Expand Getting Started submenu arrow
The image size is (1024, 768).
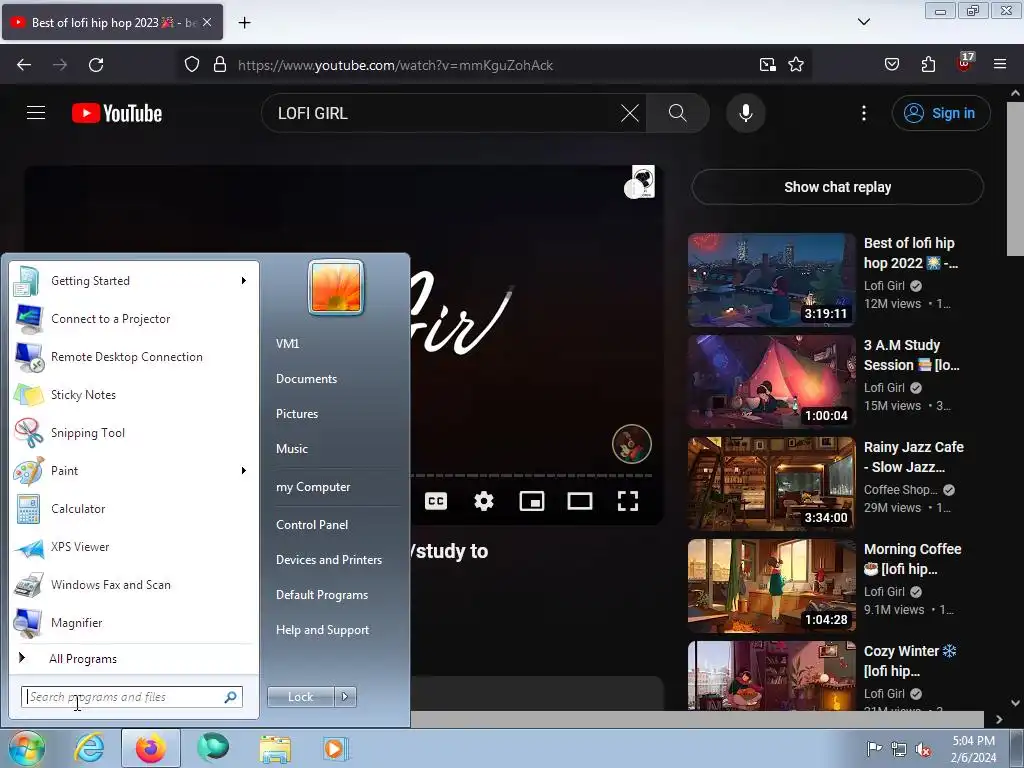[x=244, y=281]
